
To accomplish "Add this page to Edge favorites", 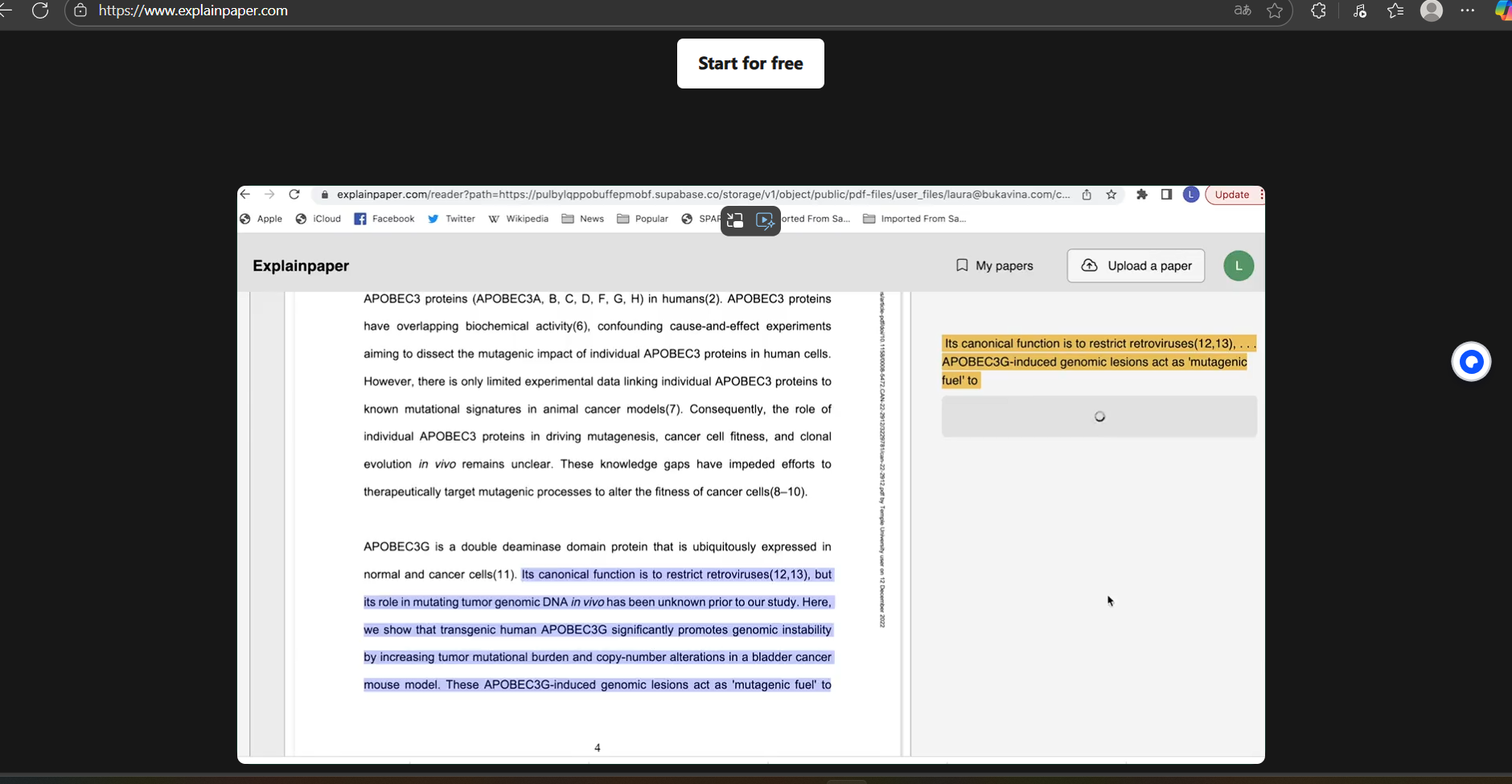I will pos(1275,10).
